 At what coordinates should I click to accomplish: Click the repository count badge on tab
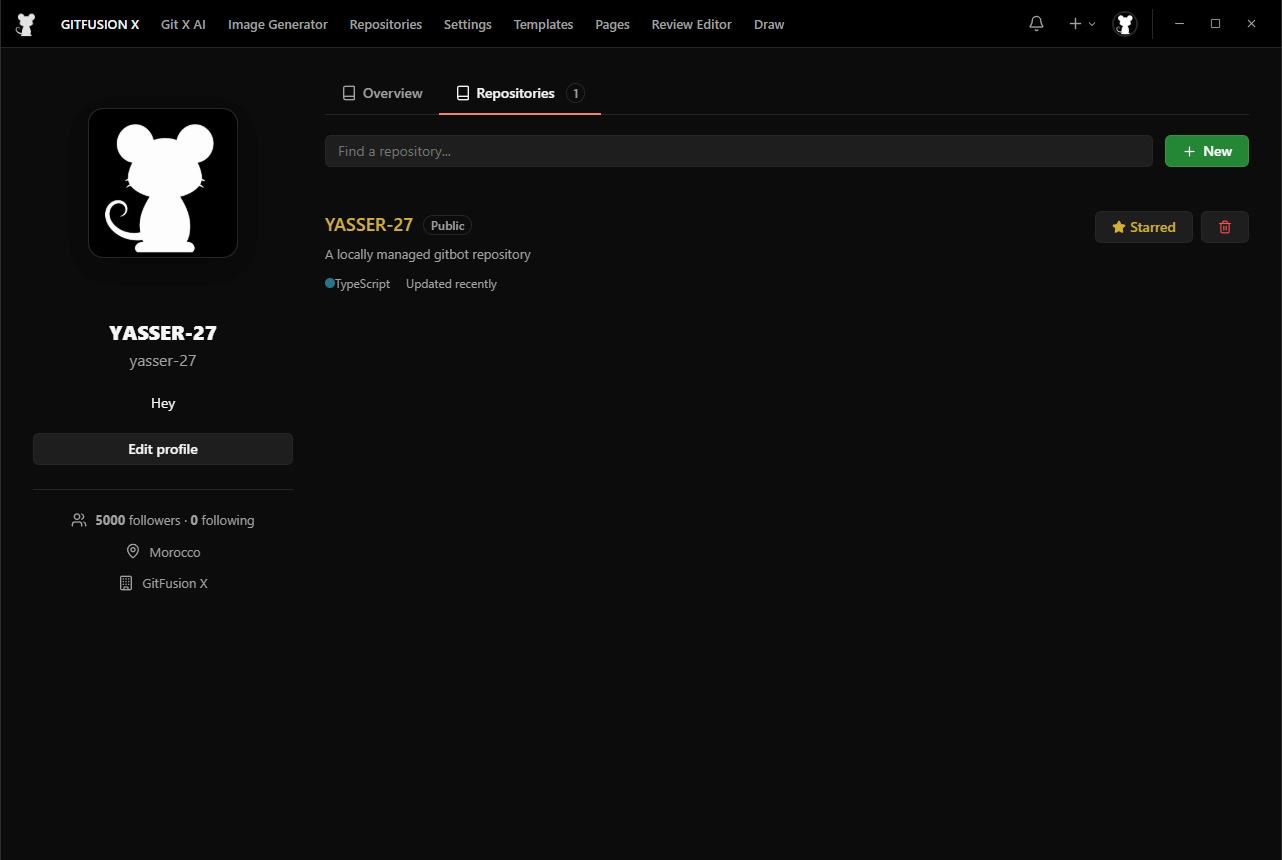tap(575, 93)
